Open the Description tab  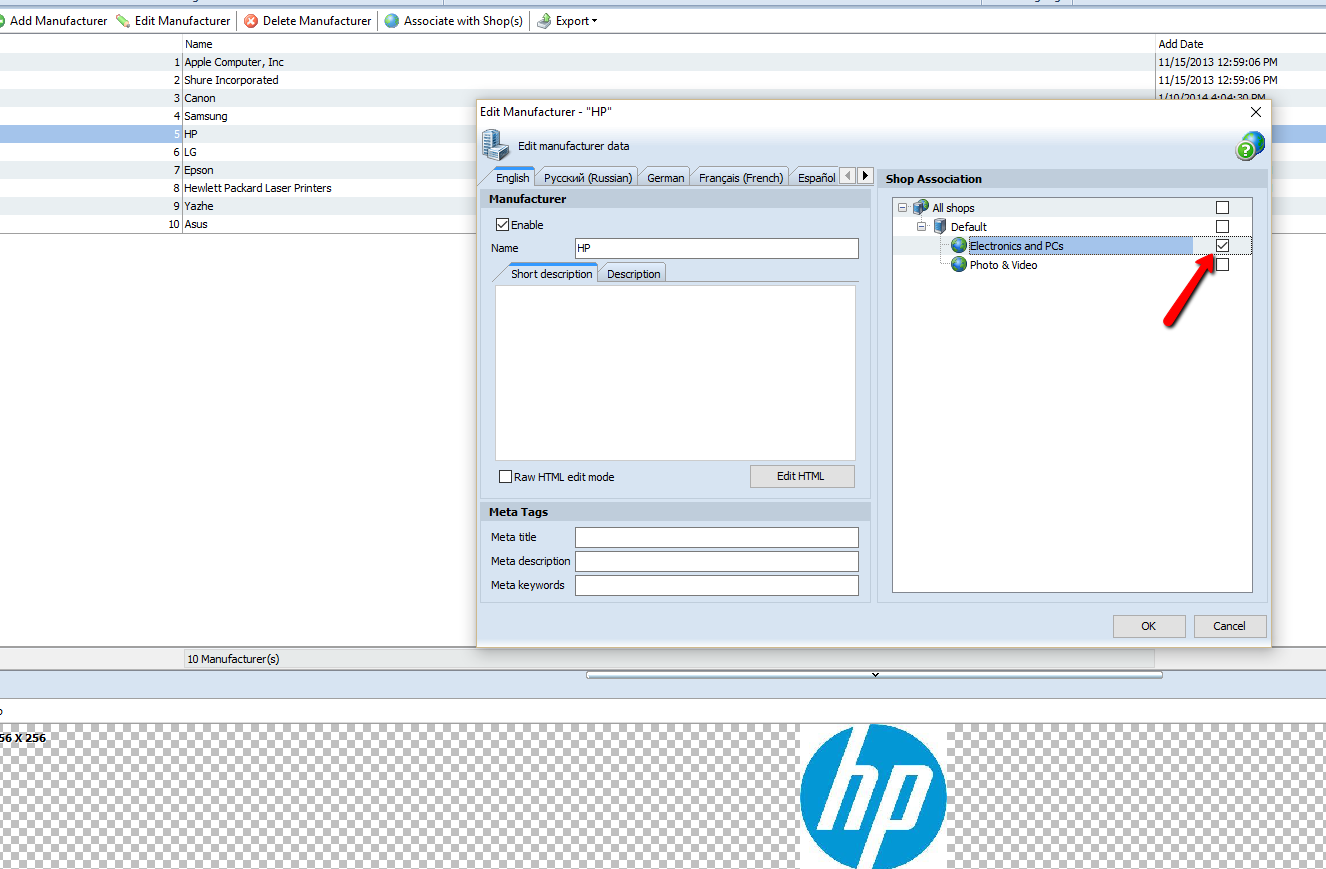point(633,274)
